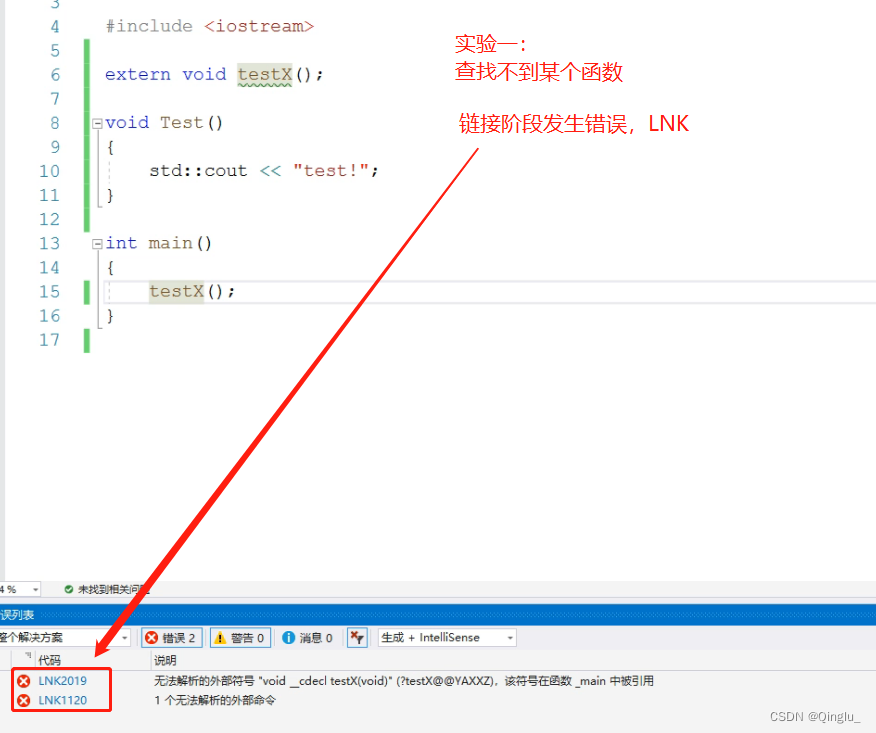Click line number 10 in the editor margin
The width and height of the screenshot is (876, 733).
point(49,170)
